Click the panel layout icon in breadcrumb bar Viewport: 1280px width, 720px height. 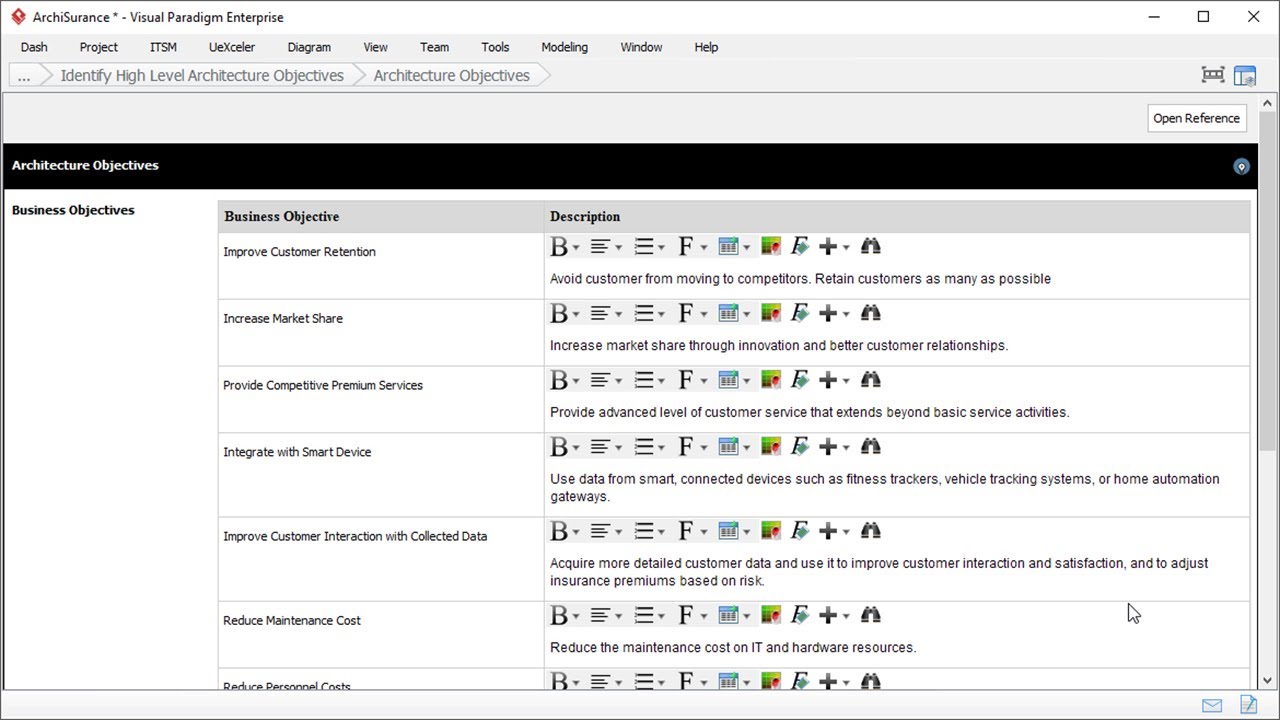tap(1245, 75)
